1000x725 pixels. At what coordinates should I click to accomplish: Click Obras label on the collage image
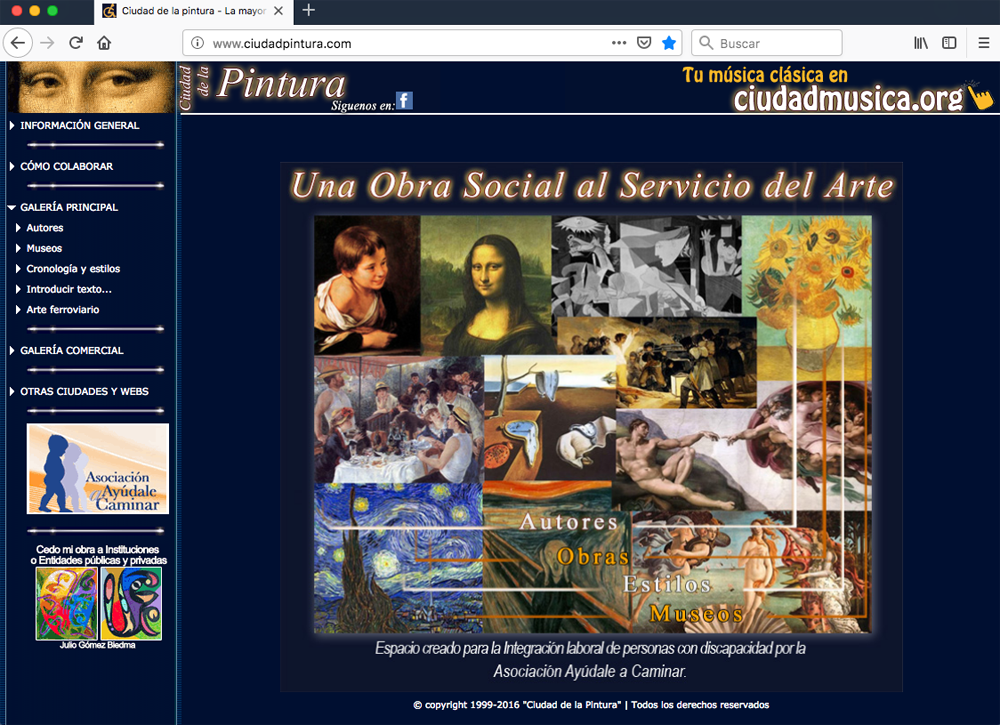(594, 557)
